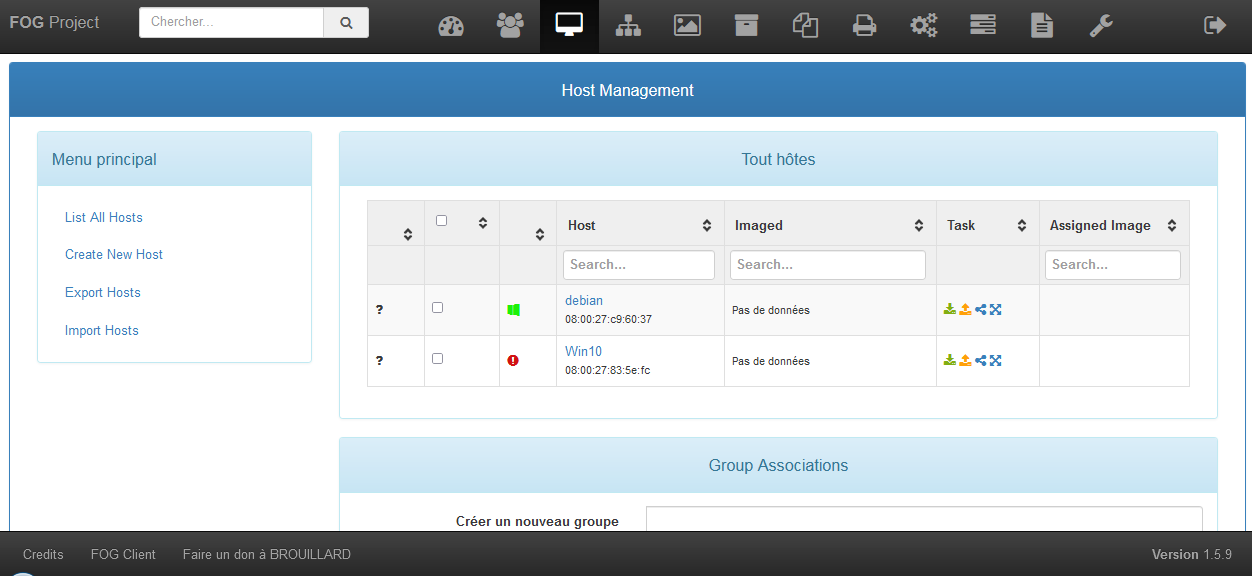
Task: Open the FOG Configuration wrench icon
Action: pyautogui.click(x=1101, y=26)
